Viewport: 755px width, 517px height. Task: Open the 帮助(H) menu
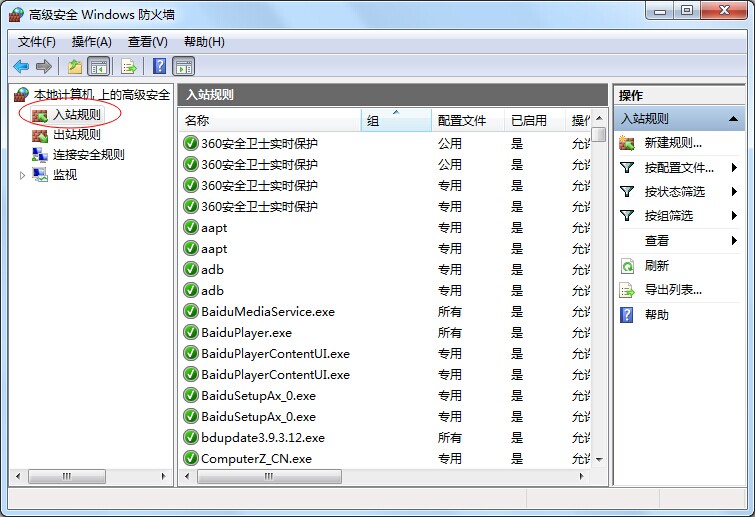coord(204,42)
